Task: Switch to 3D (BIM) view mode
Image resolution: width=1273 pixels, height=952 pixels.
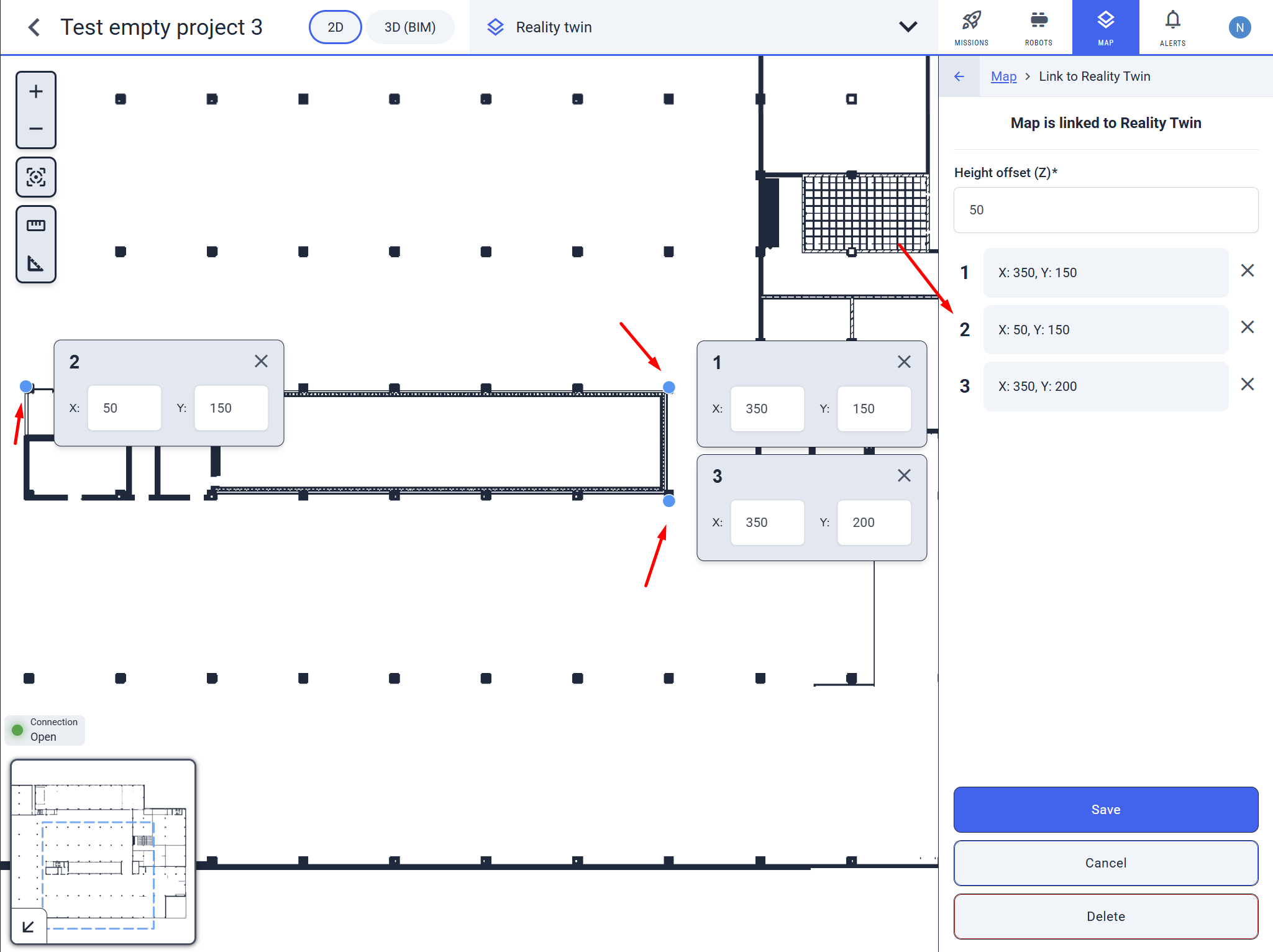Action: [410, 27]
